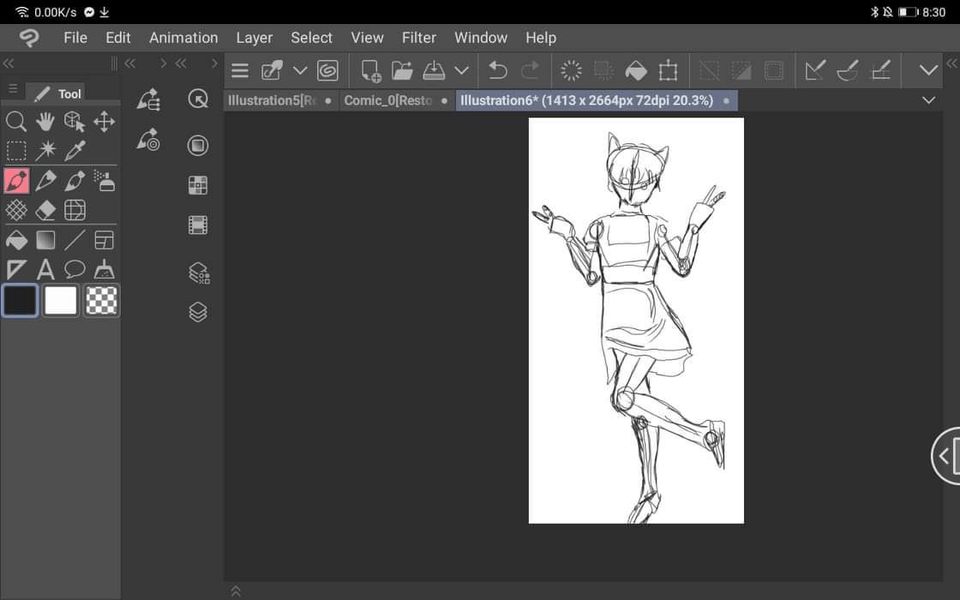The image size is (960, 600).
Task: Select the Gradient tool
Action: 45,241
